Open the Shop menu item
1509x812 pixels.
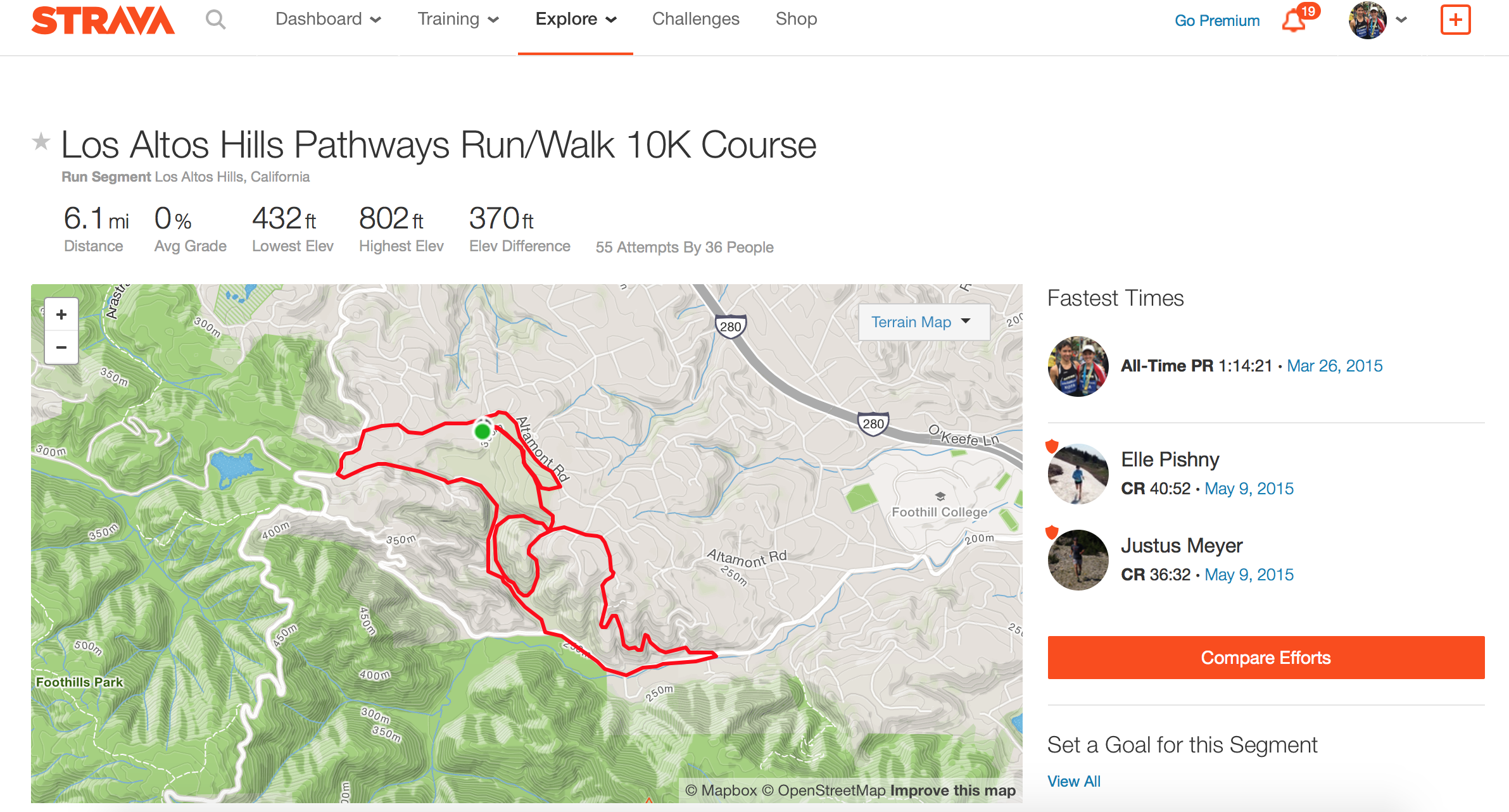tap(795, 19)
